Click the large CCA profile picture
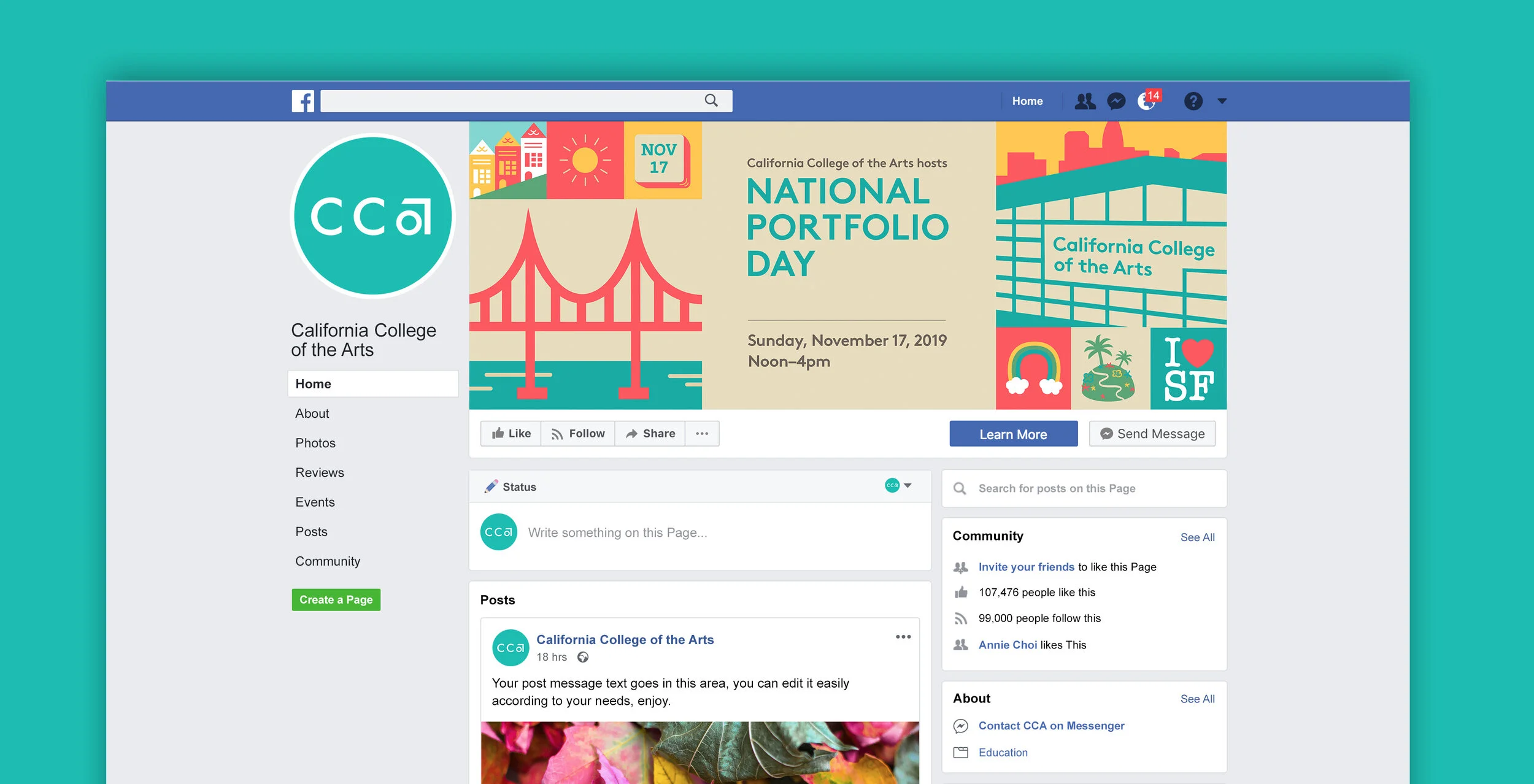Screen dimensions: 1534x784 [x=372, y=216]
